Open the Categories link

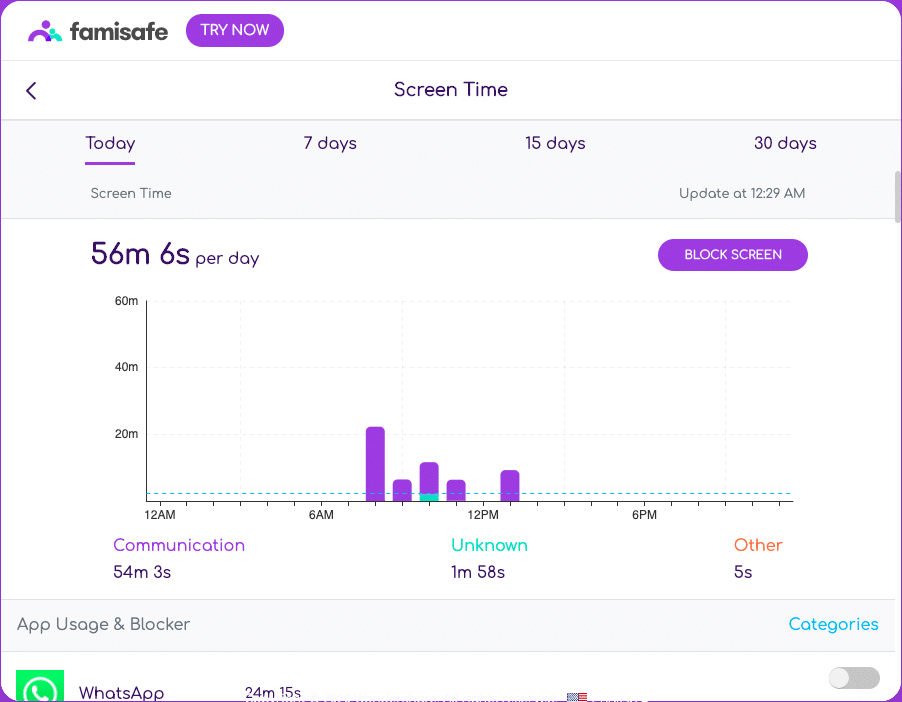pos(833,624)
